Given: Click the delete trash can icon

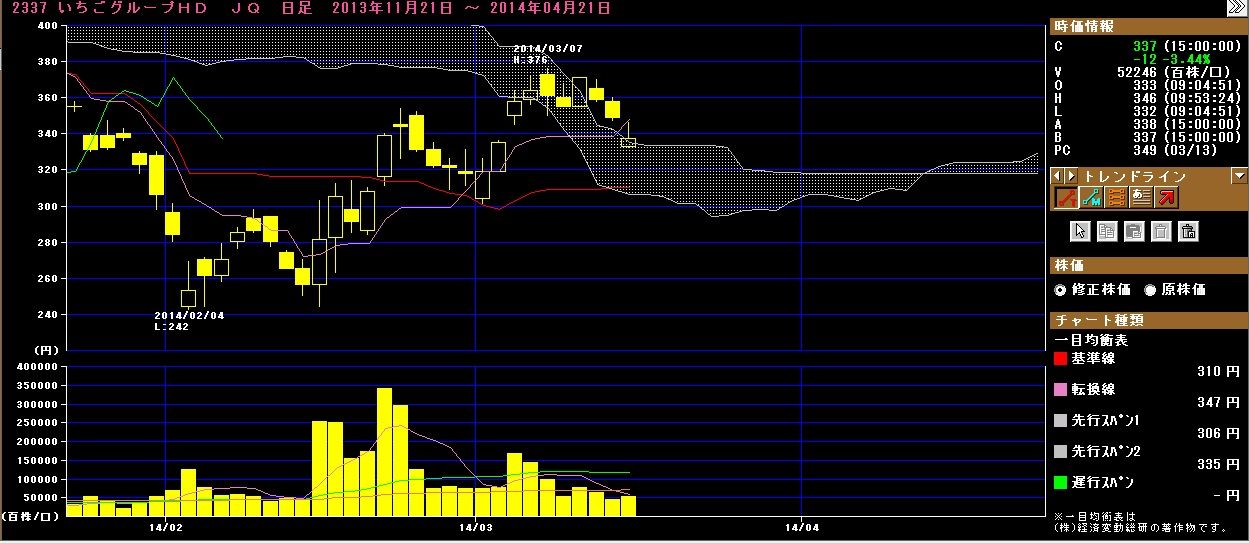Looking at the screenshot, I should (1161, 231).
